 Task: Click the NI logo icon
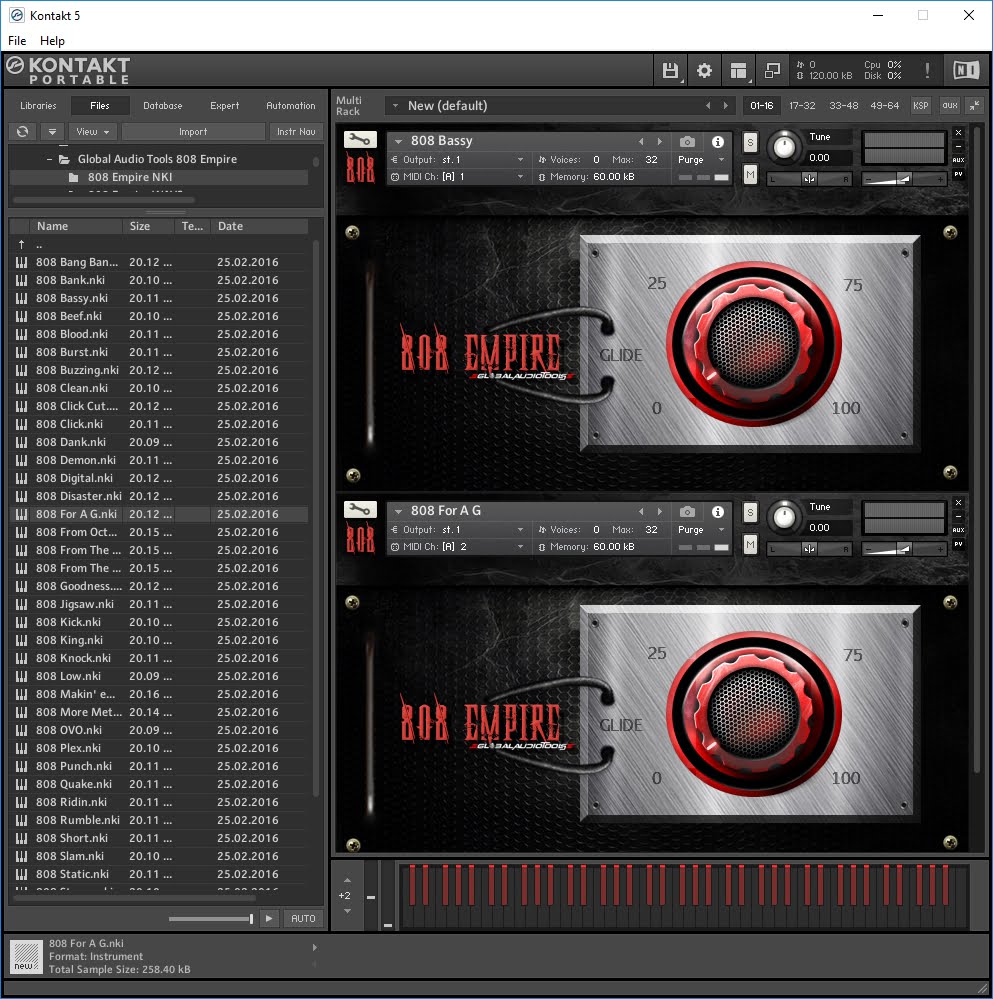(966, 70)
